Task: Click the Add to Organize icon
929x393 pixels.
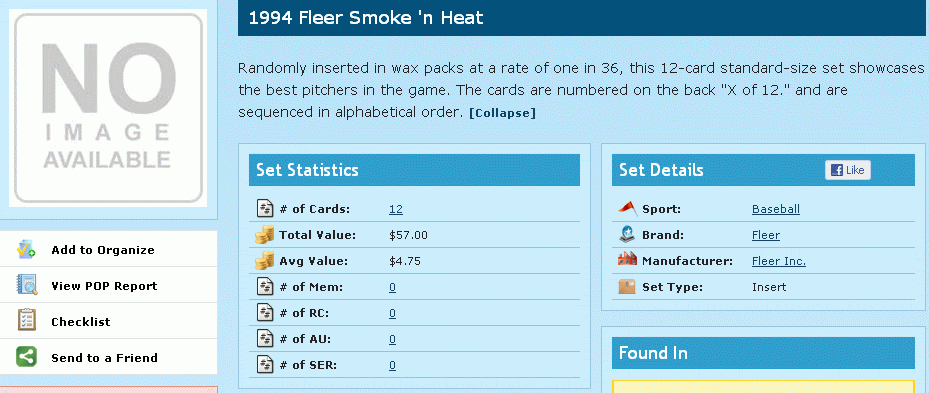Action: [x=27, y=250]
